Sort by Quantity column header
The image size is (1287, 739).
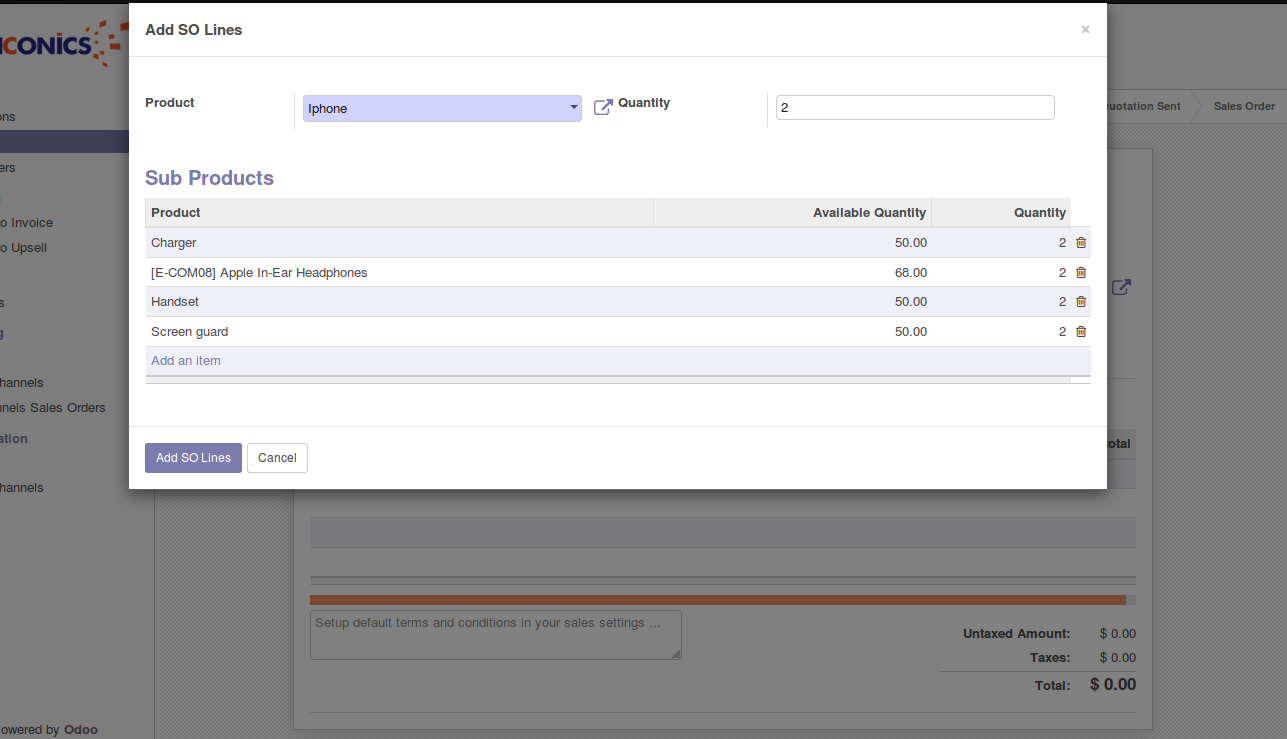click(x=1039, y=213)
